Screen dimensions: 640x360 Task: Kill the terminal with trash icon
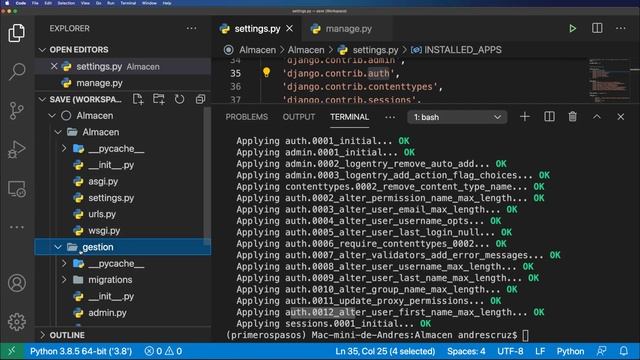pos(572,117)
